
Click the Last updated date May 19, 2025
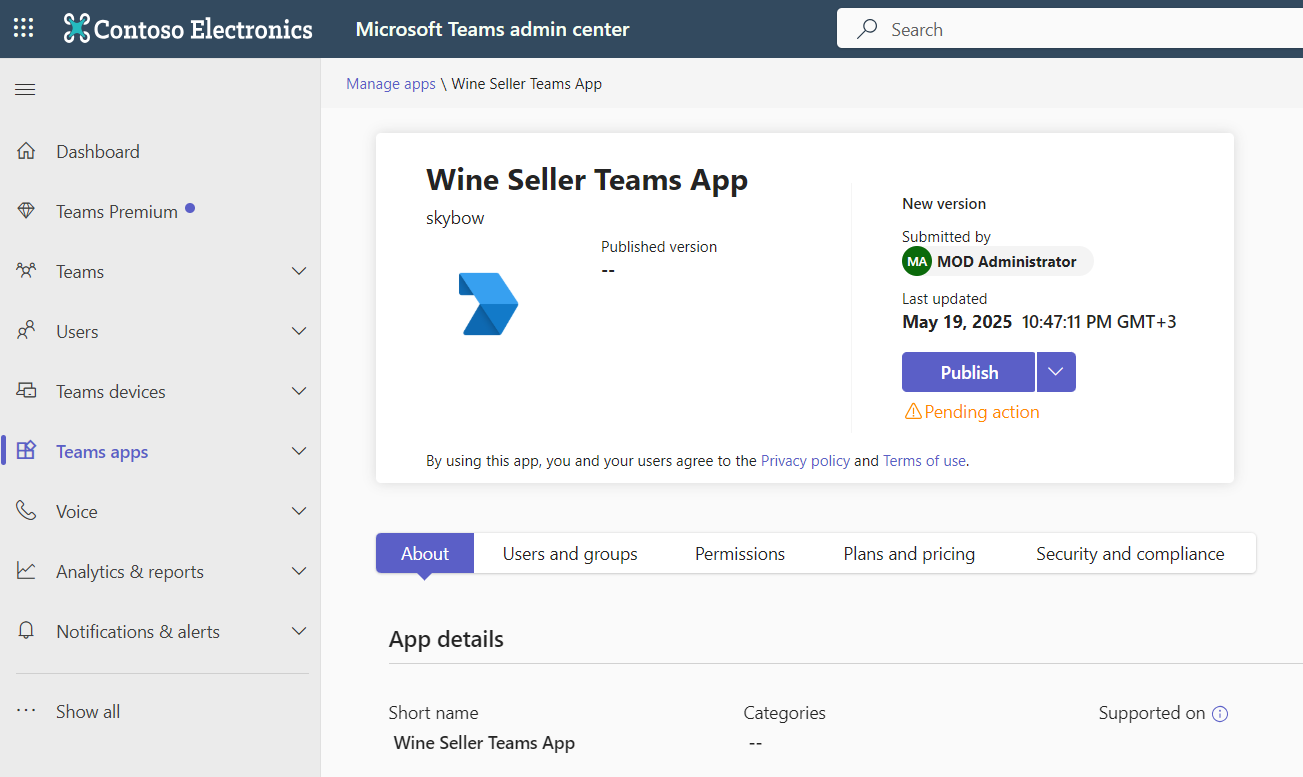click(957, 322)
